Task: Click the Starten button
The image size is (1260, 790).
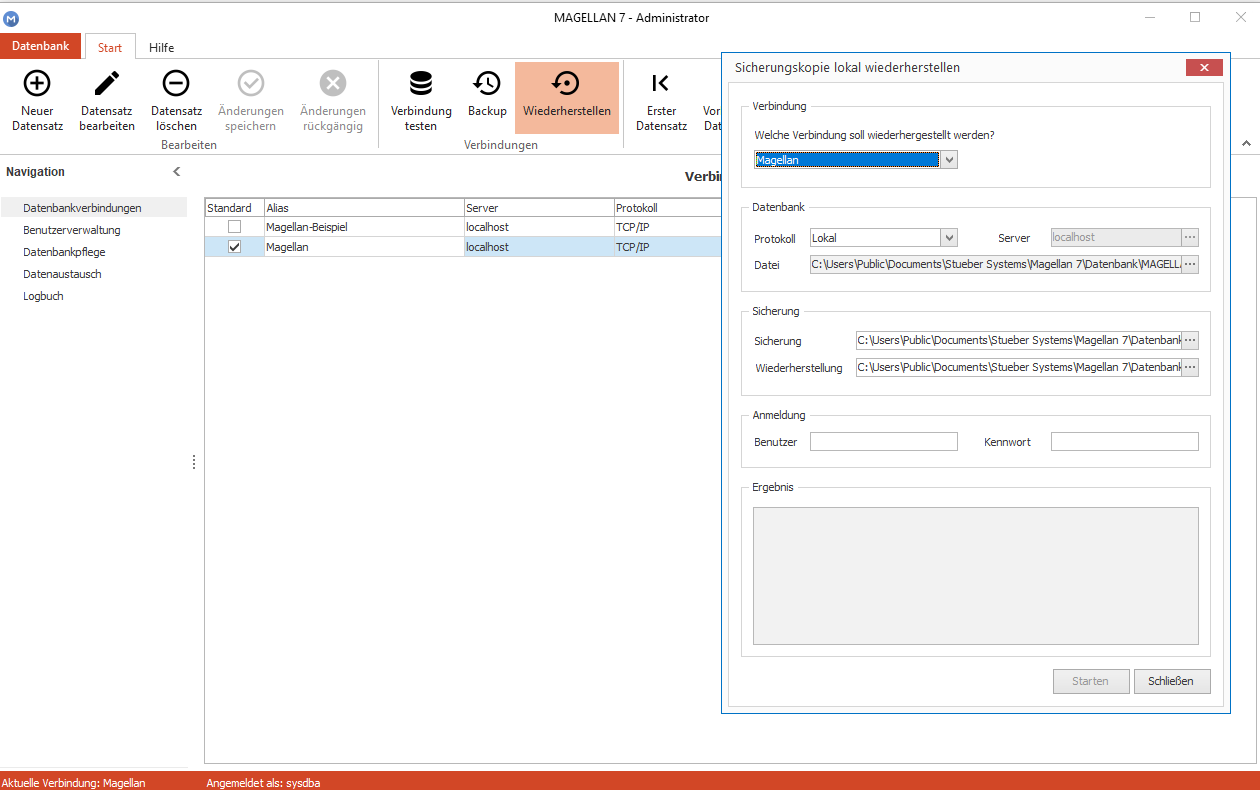Action: 1091,681
